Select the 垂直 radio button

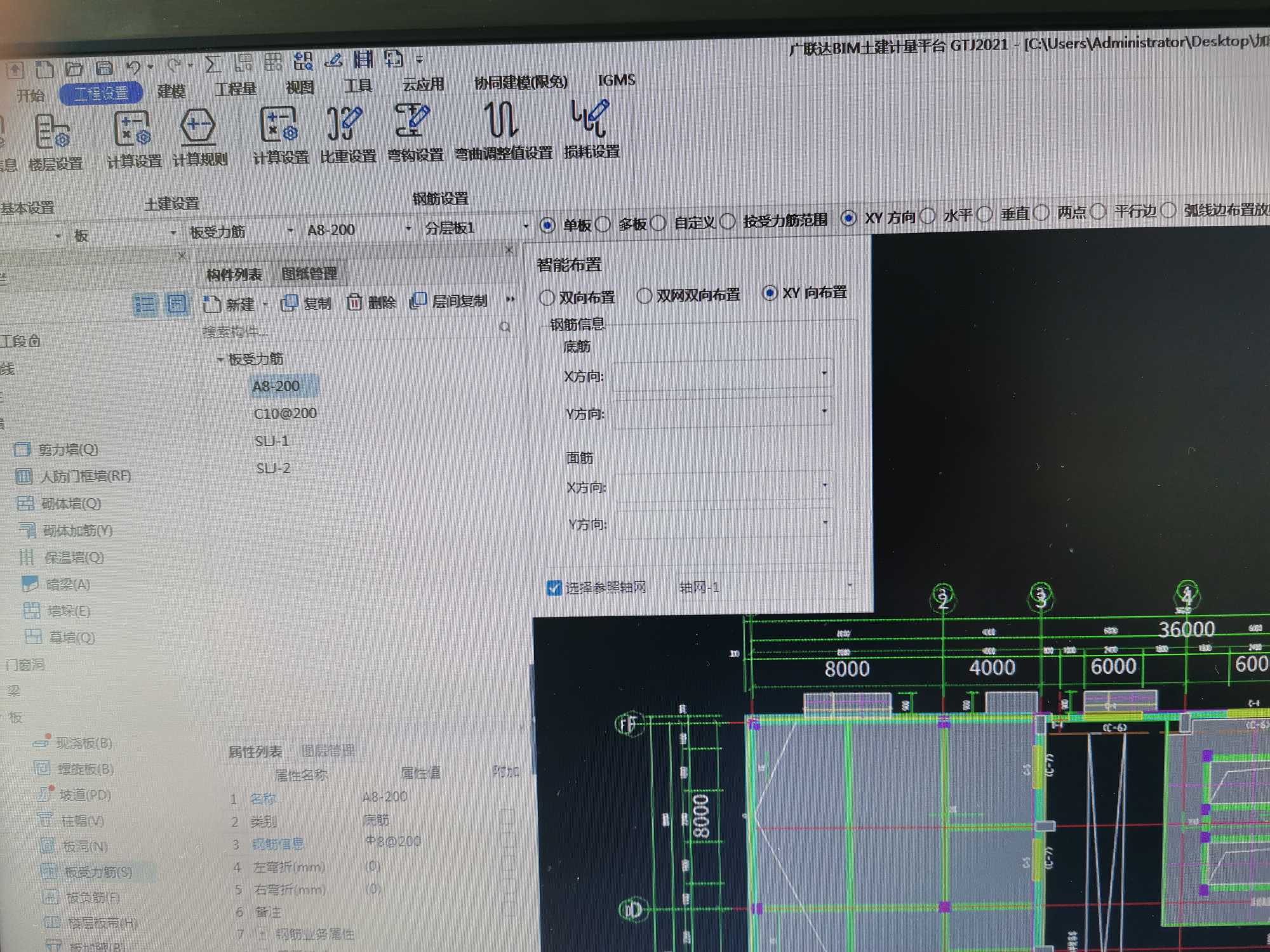(x=985, y=215)
